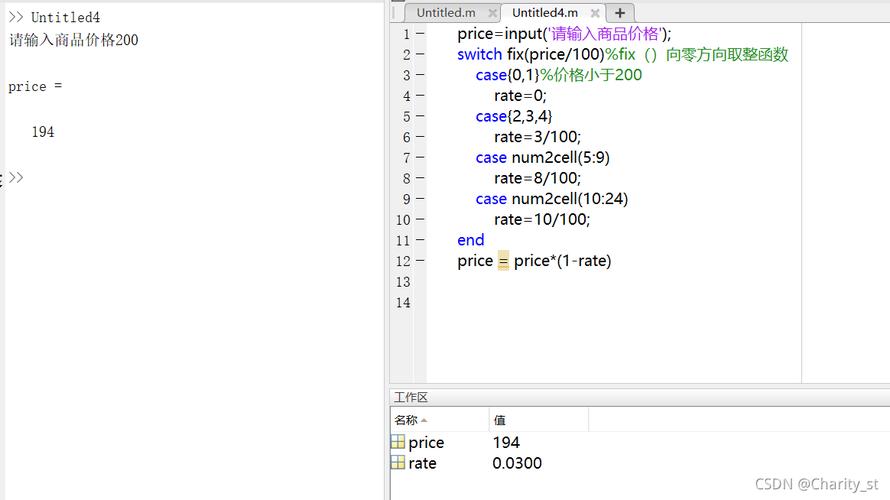The height and width of the screenshot is (500, 890).
Task: Switch to the Untitled.m editor tab
Action: 446,12
